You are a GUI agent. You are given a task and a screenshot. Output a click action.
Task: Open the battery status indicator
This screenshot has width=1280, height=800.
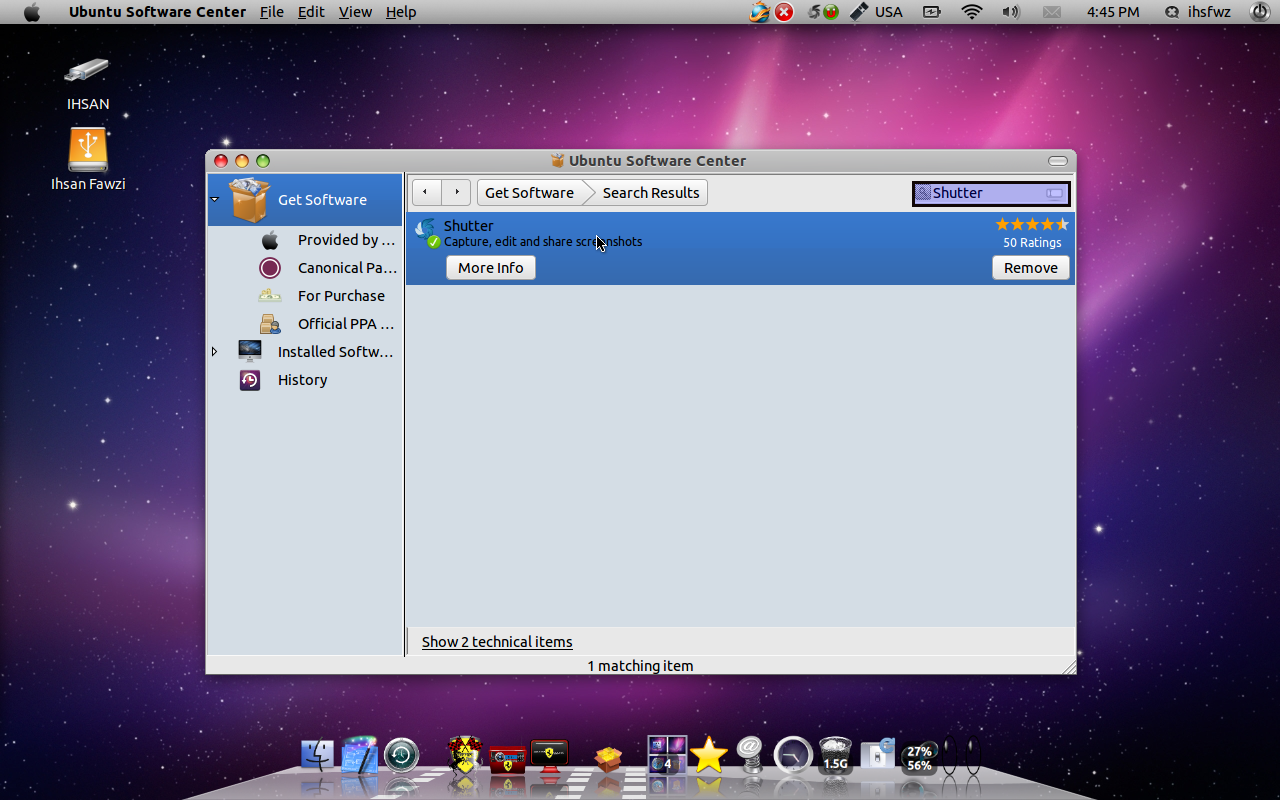[x=932, y=12]
